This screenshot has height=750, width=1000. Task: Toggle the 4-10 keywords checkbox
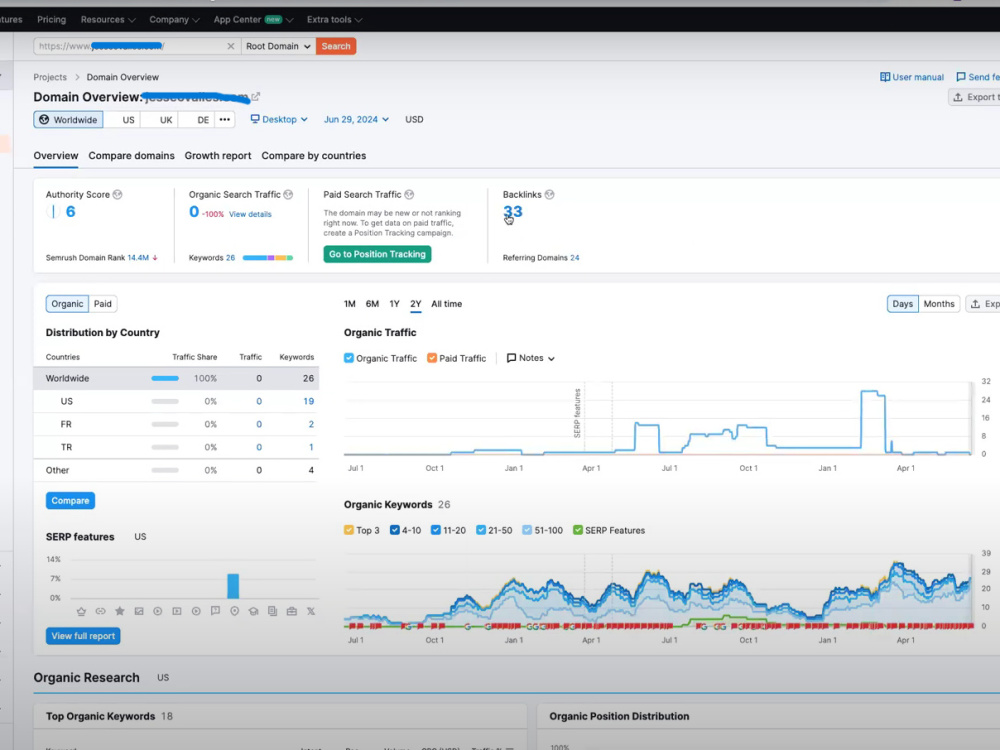click(395, 530)
